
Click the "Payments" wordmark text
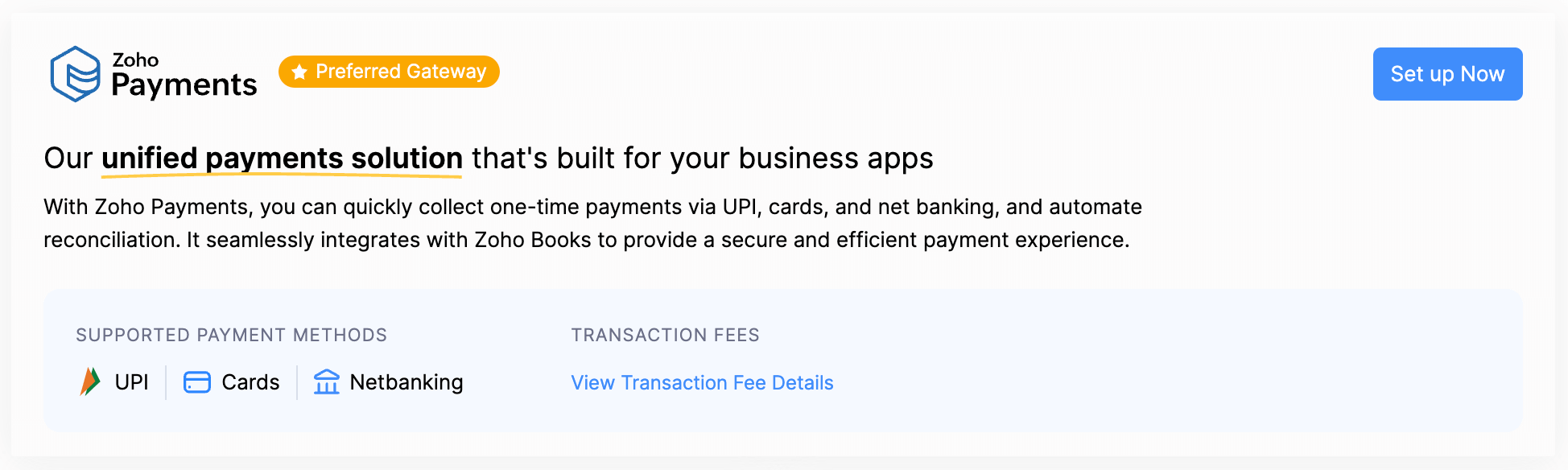pos(184,85)
